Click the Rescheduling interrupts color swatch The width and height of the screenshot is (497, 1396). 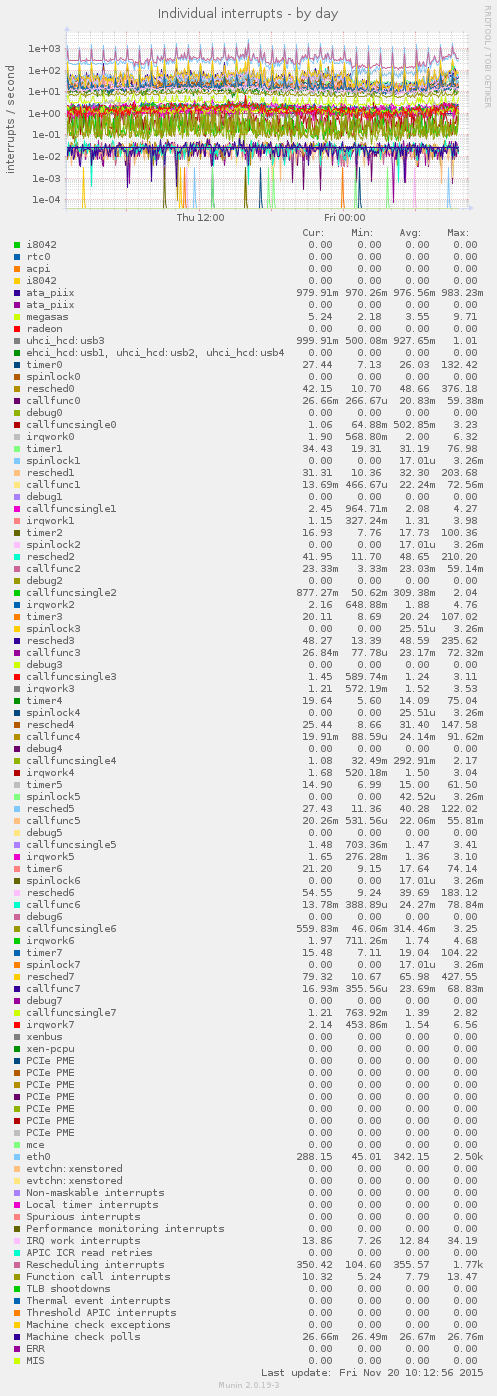[17, 1265]
